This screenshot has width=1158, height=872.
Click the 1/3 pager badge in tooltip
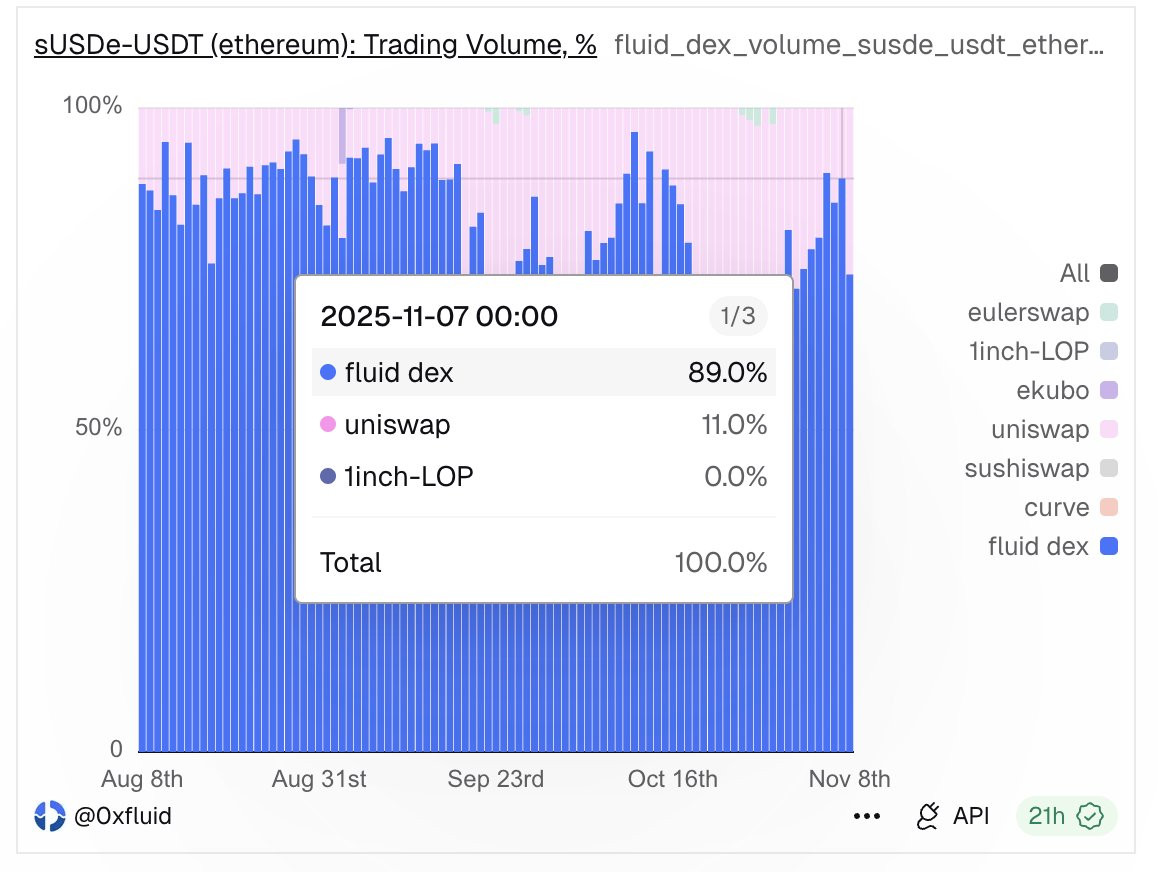[x=738, y=316]
